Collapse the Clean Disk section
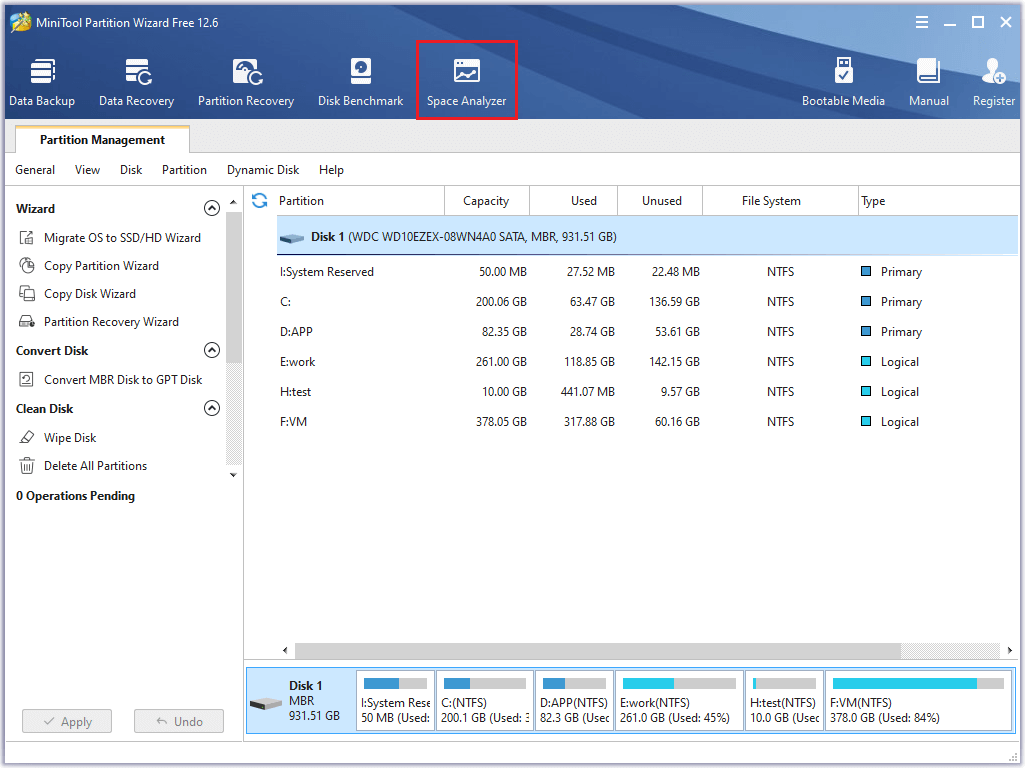 [x=212, y=408]
